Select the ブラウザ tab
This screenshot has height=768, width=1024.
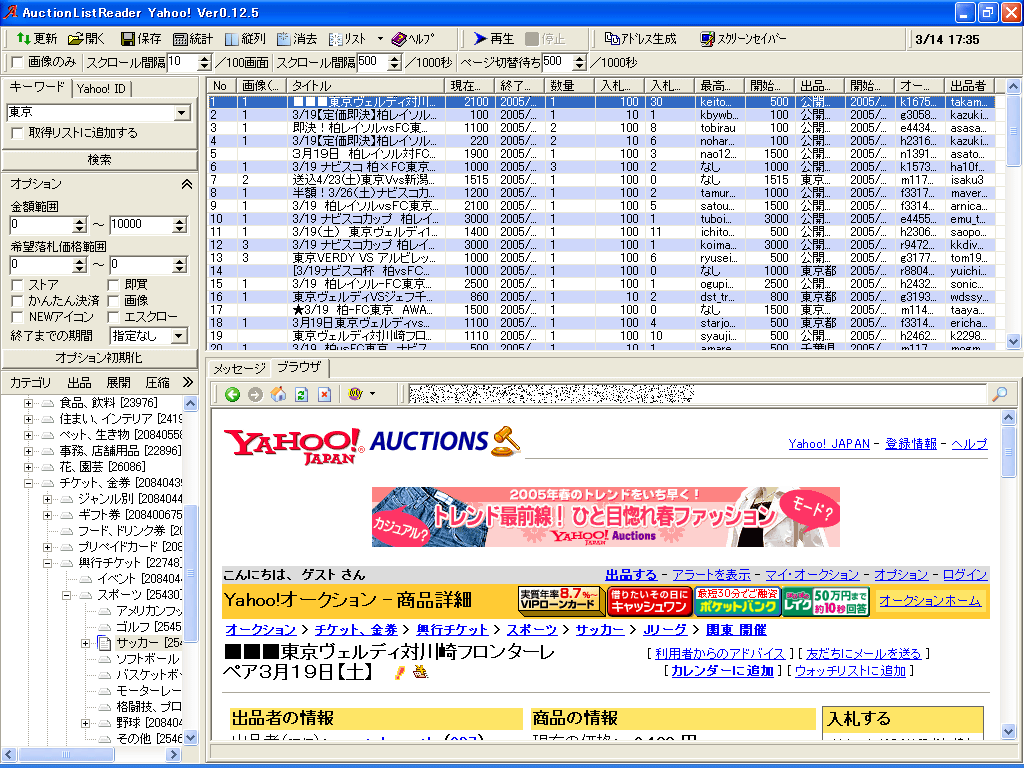(x=299, y=367)
